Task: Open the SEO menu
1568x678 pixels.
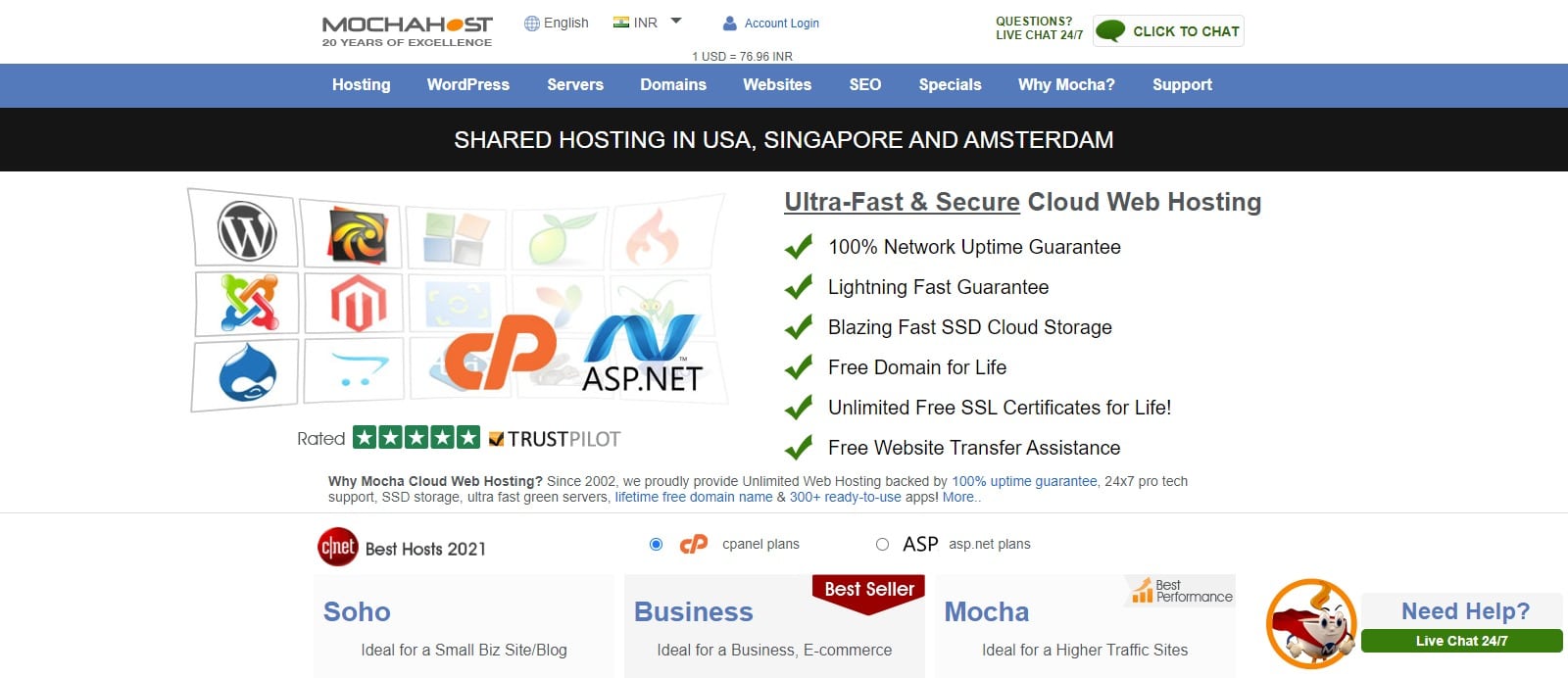Action: [865, 85]
